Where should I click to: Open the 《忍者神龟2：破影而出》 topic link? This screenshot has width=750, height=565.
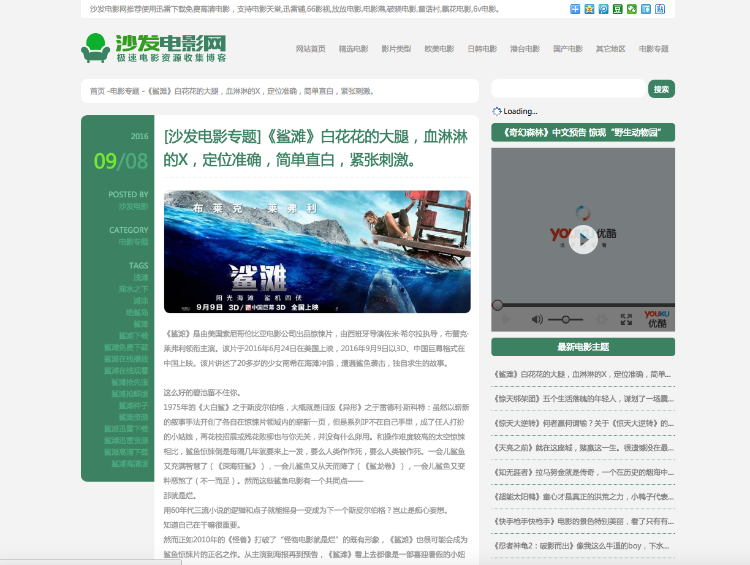point(581,545)
